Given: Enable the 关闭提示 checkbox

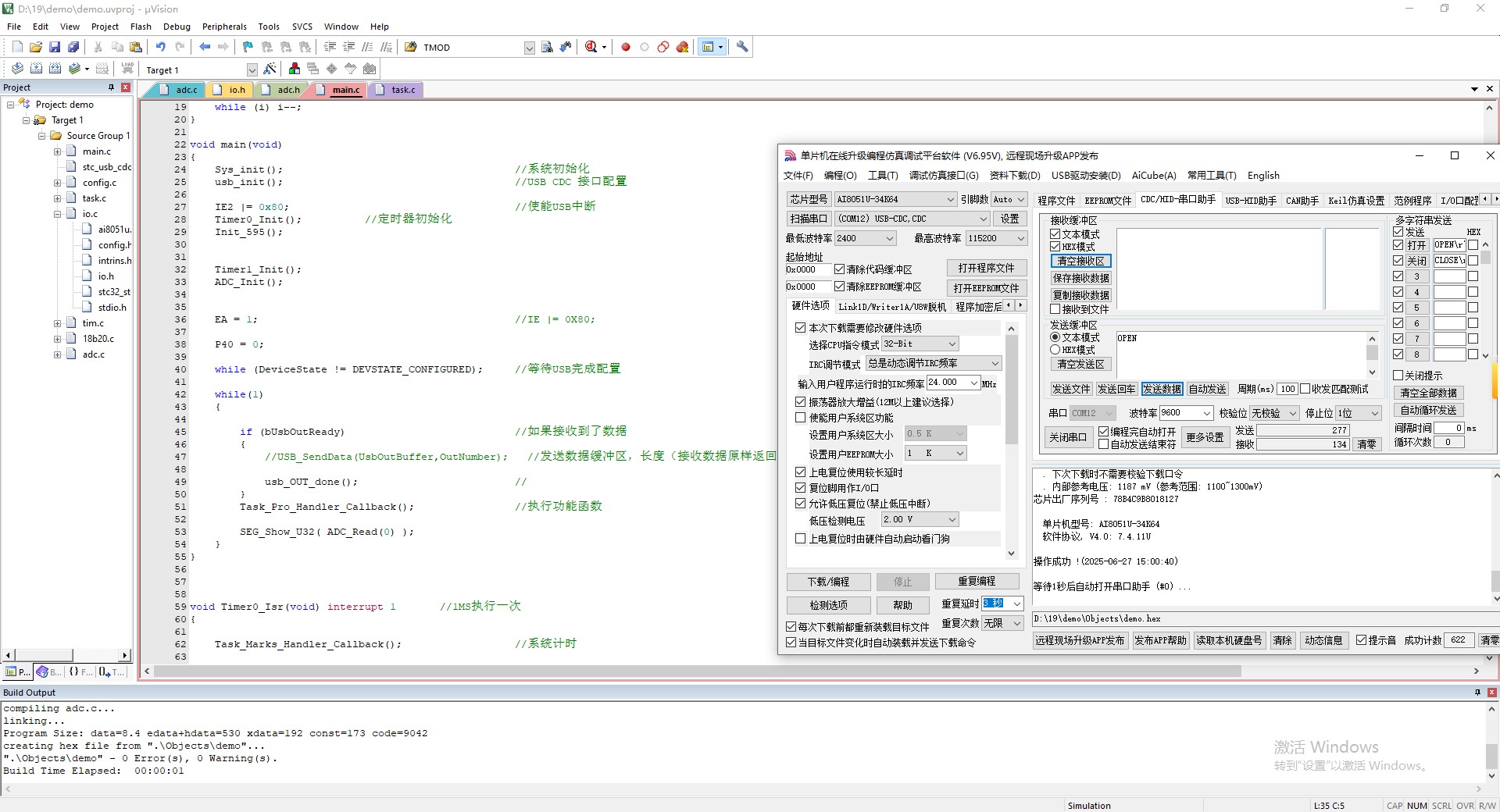Looking at the screenshot, I should (x=1398, y=376).
